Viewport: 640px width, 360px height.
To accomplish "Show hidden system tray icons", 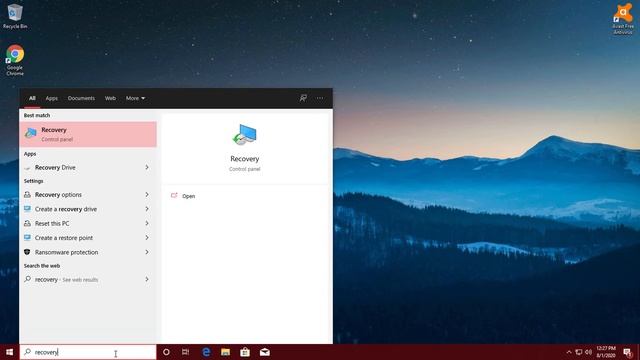I will click(x=569, y=352).
